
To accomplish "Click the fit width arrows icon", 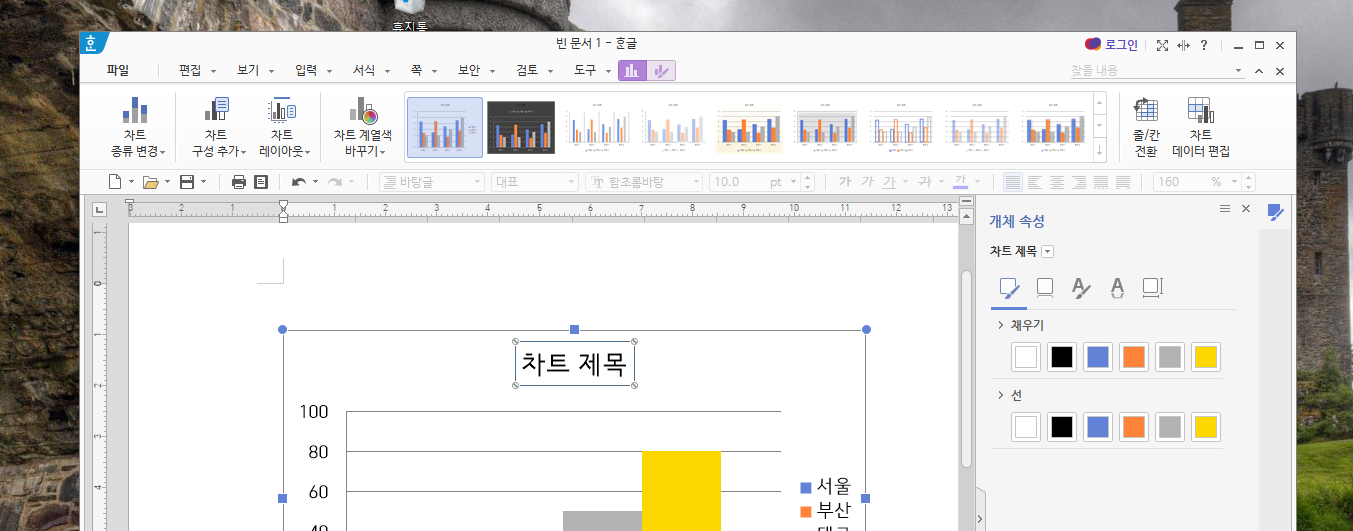I will (x=1183, y=45).
